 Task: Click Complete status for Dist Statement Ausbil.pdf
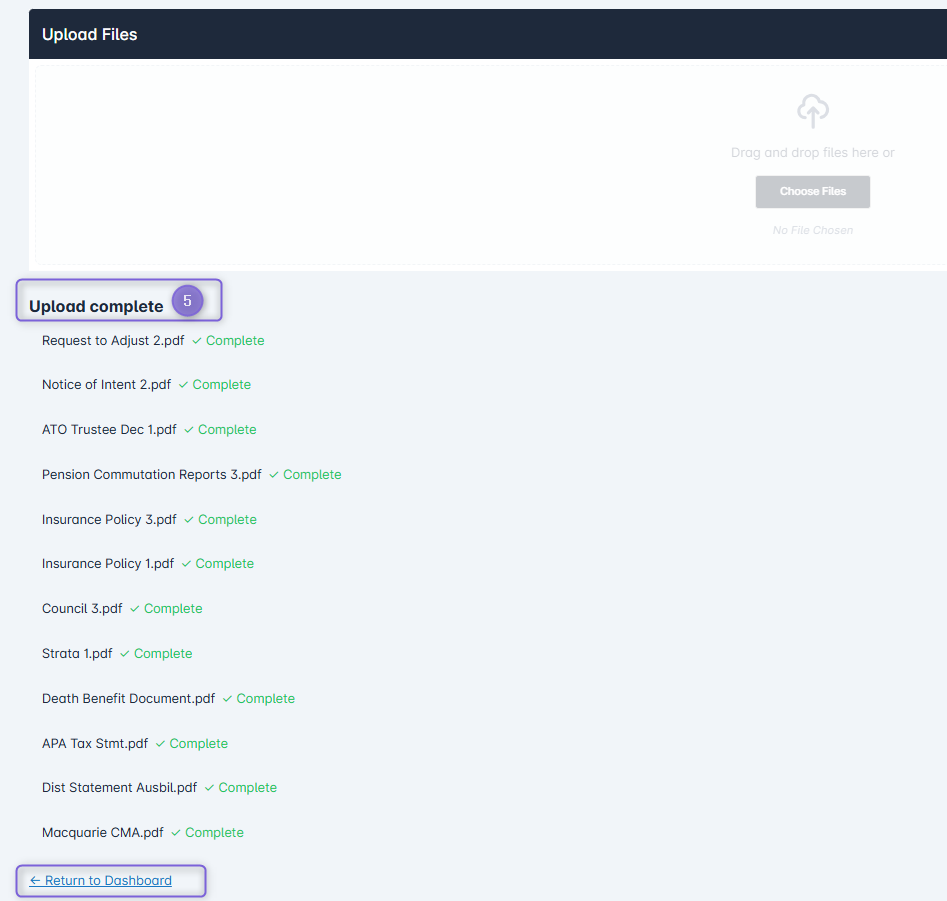coord(248,787)
